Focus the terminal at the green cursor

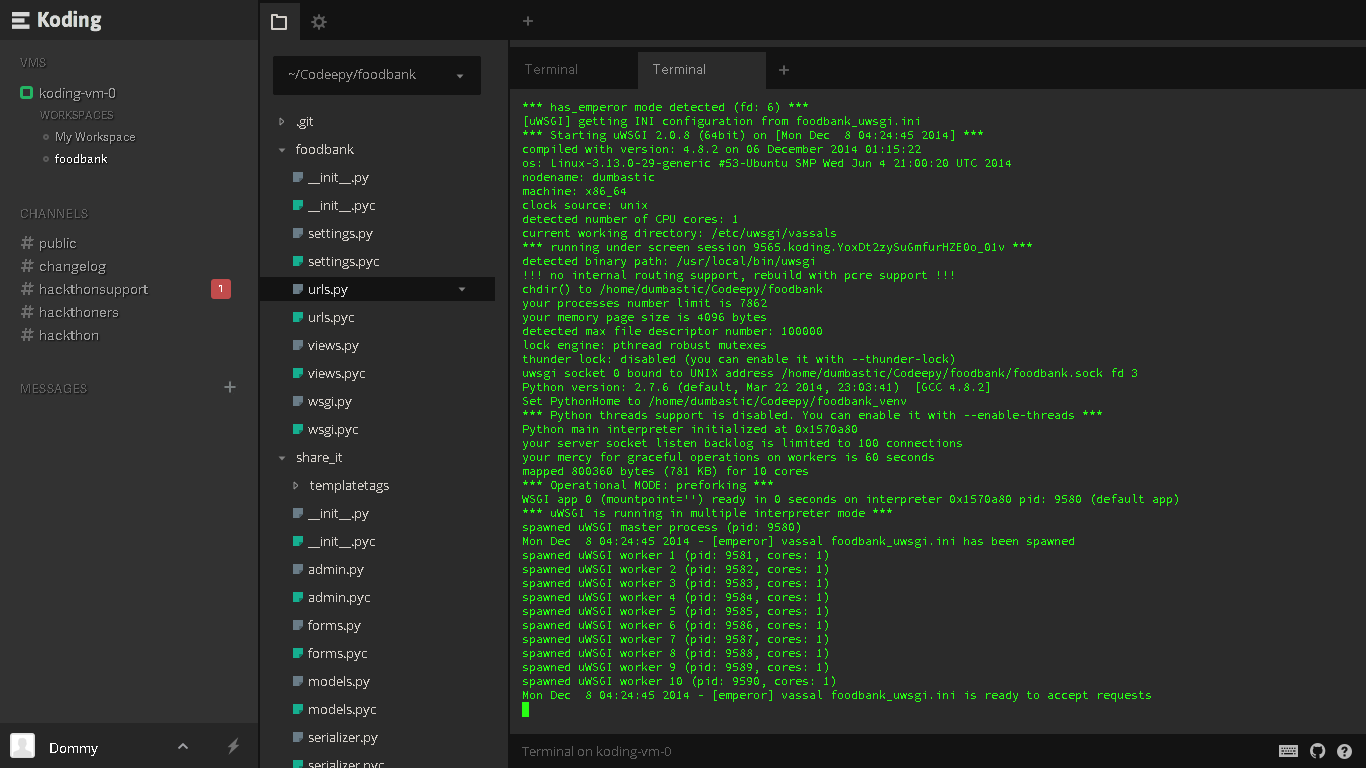526,709
